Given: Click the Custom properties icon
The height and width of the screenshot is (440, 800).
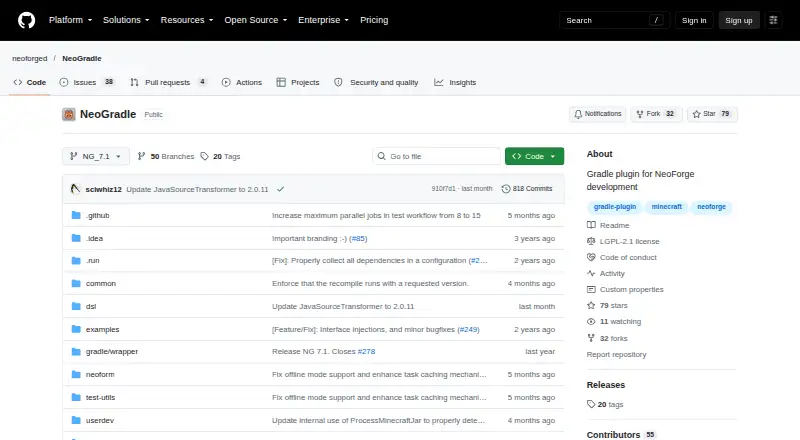Looking at the screenshot, I should tap(591, 289).
